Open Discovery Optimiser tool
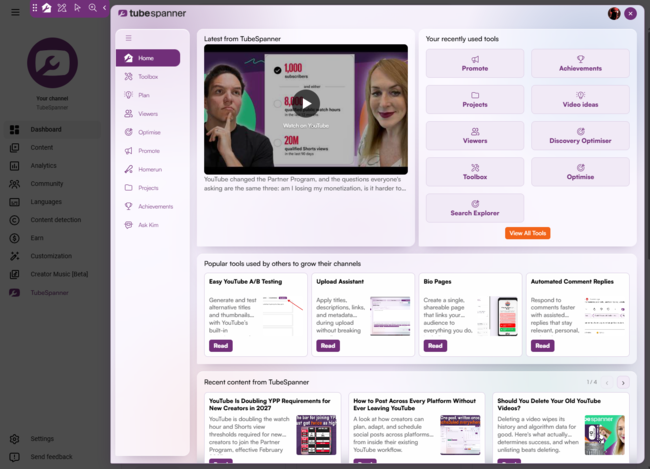 580,136
